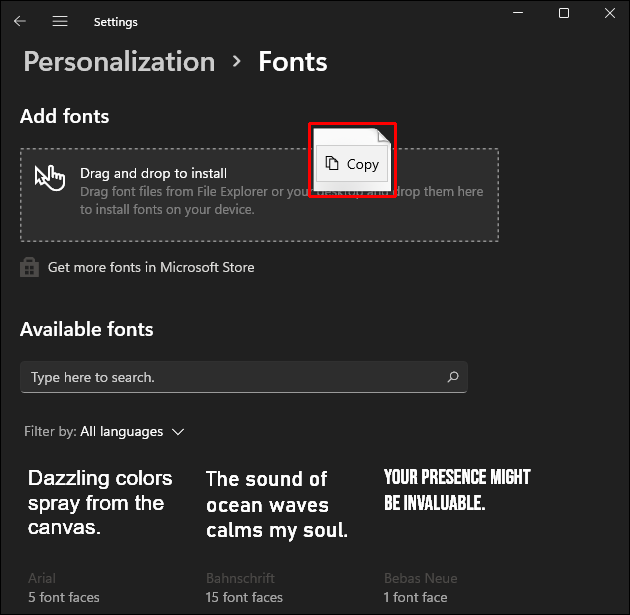Click the Copy label in drag tooltip

tap(363, 164)
